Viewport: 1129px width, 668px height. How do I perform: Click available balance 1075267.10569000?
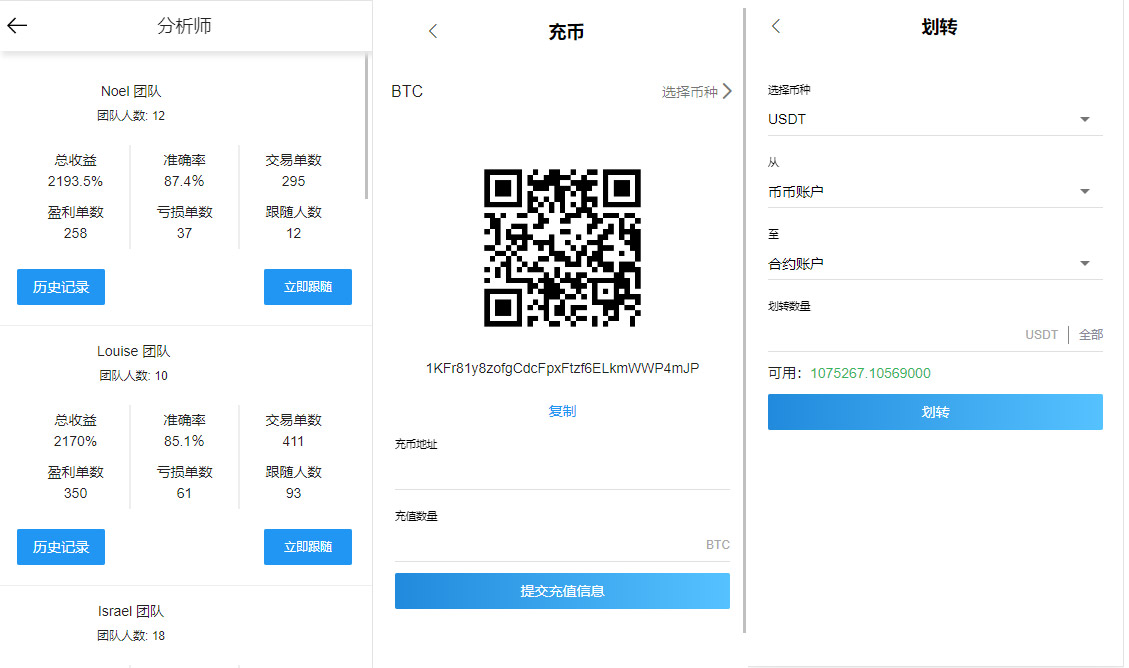[x=870, y=373]
